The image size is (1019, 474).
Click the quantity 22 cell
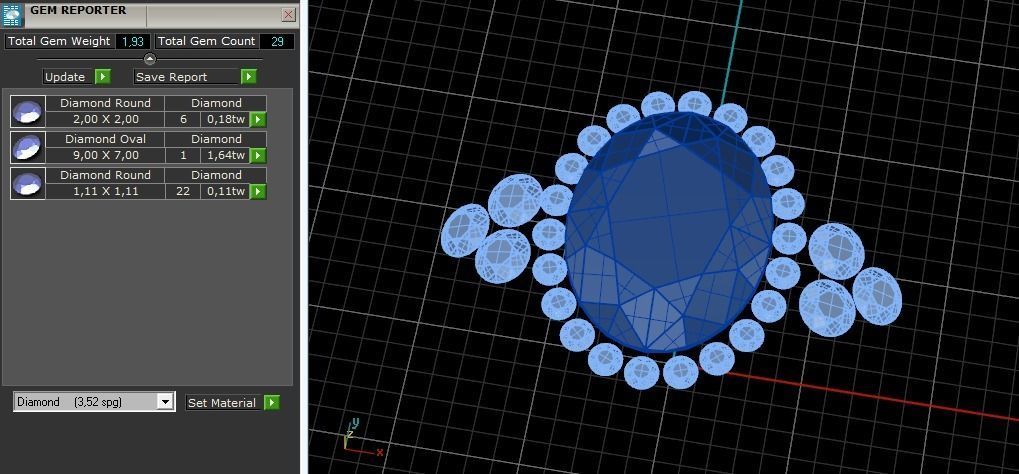coord(183,191)
